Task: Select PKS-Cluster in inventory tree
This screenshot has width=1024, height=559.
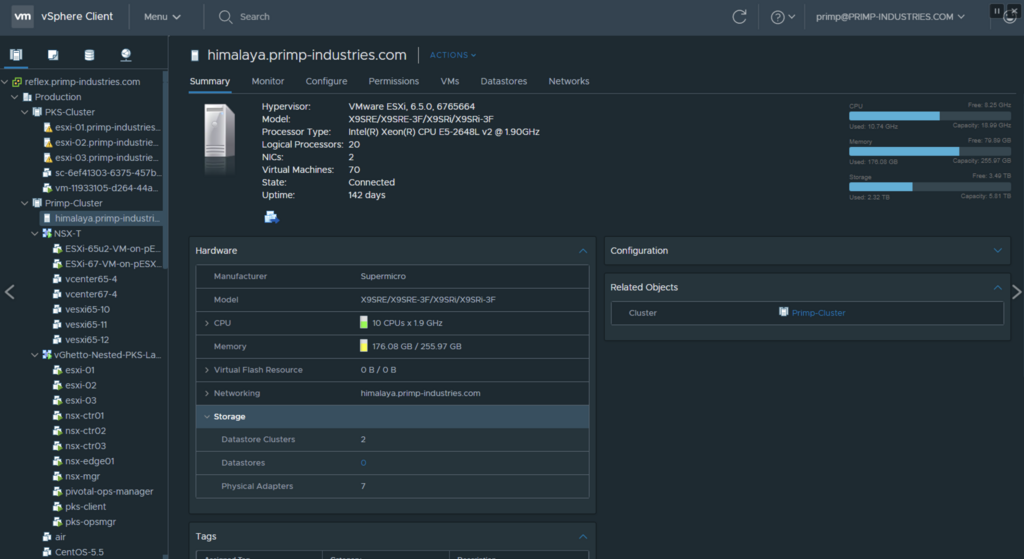Action: coord(70,112)
